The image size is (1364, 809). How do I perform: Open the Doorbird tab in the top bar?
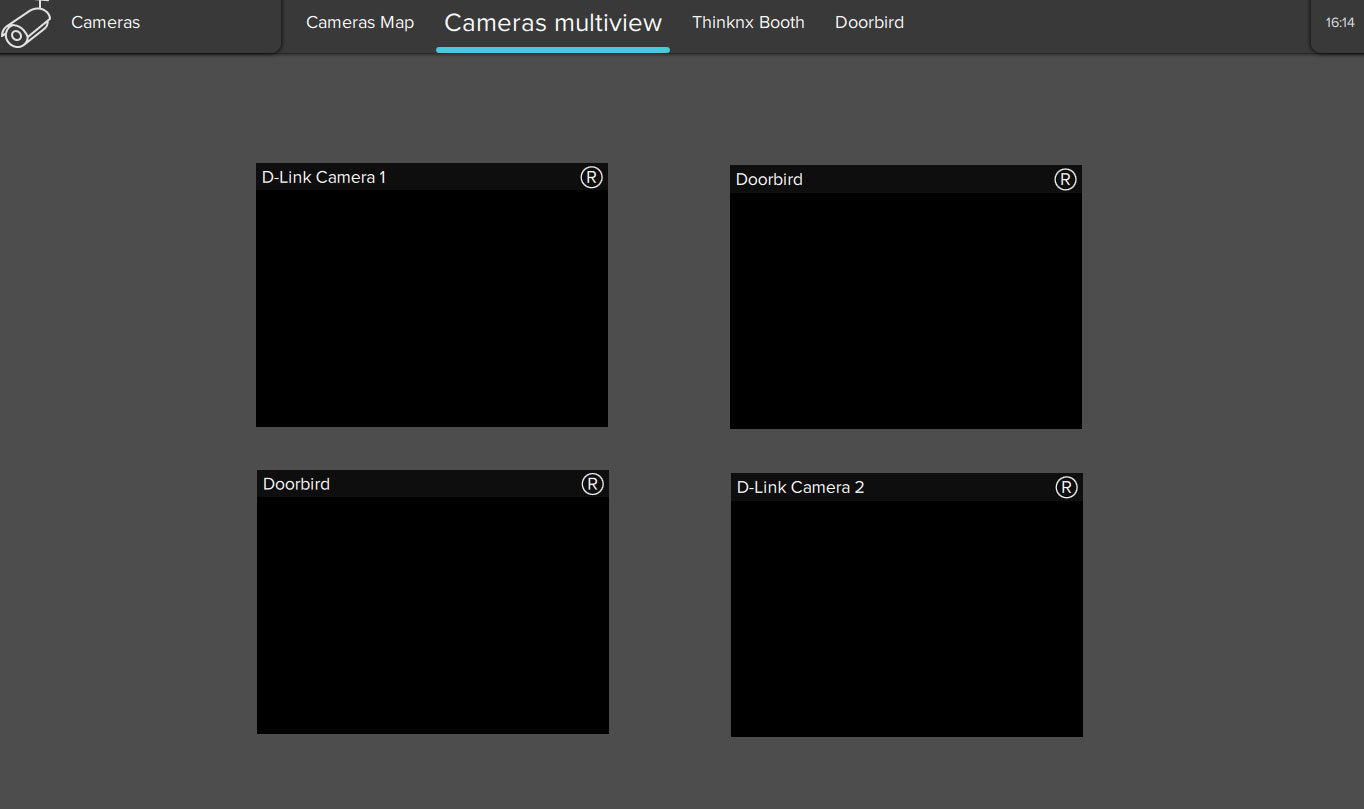tap(869, 22)
